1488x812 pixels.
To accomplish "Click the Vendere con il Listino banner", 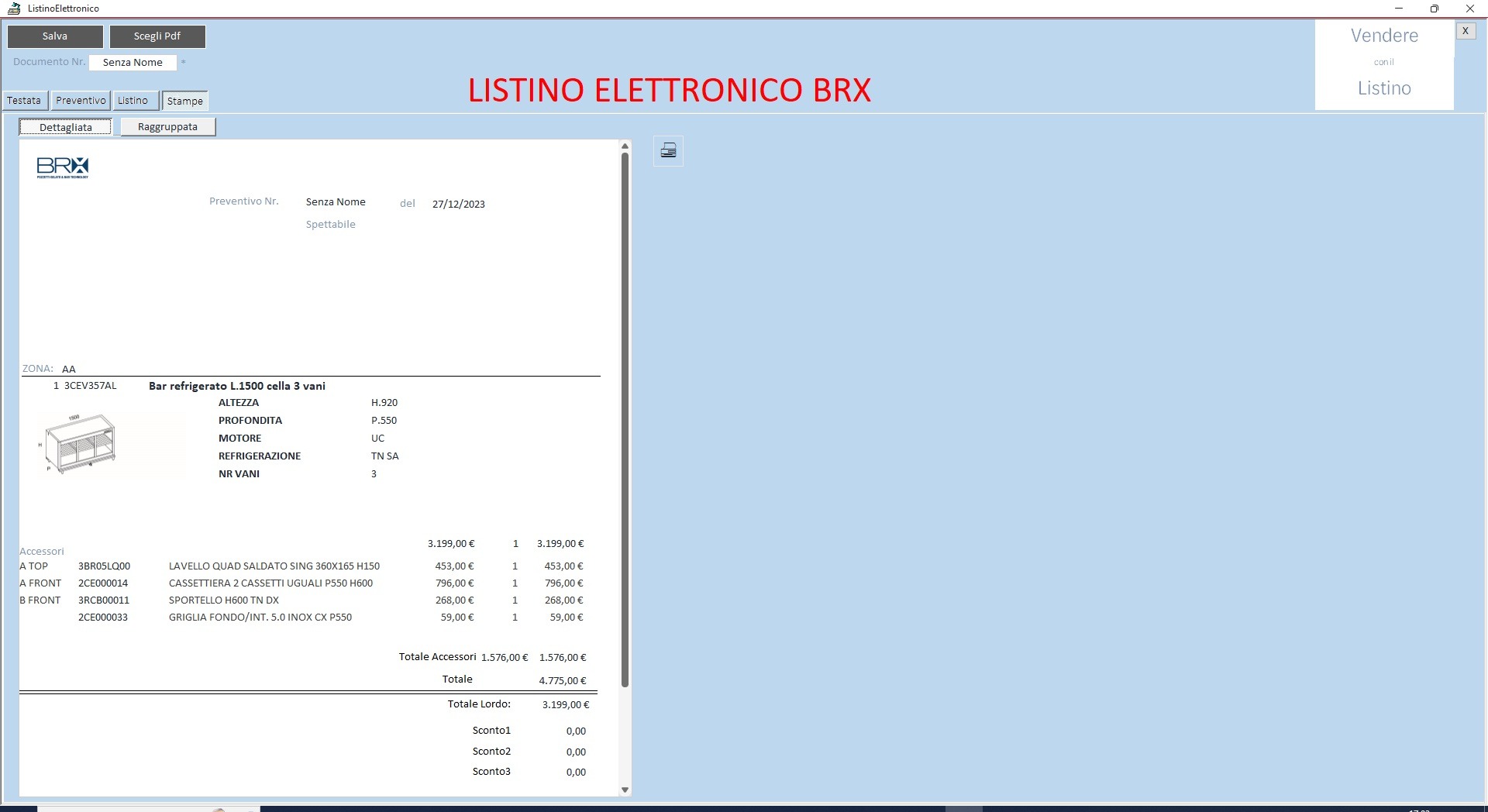I will coord(1384,64).
